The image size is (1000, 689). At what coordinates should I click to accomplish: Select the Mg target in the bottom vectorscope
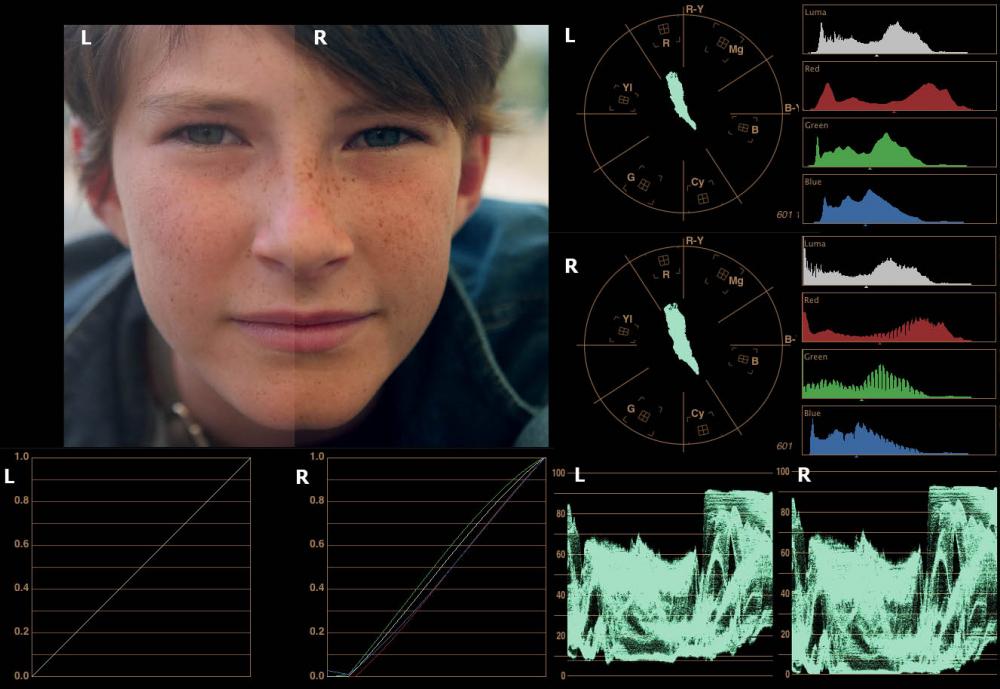723,273
